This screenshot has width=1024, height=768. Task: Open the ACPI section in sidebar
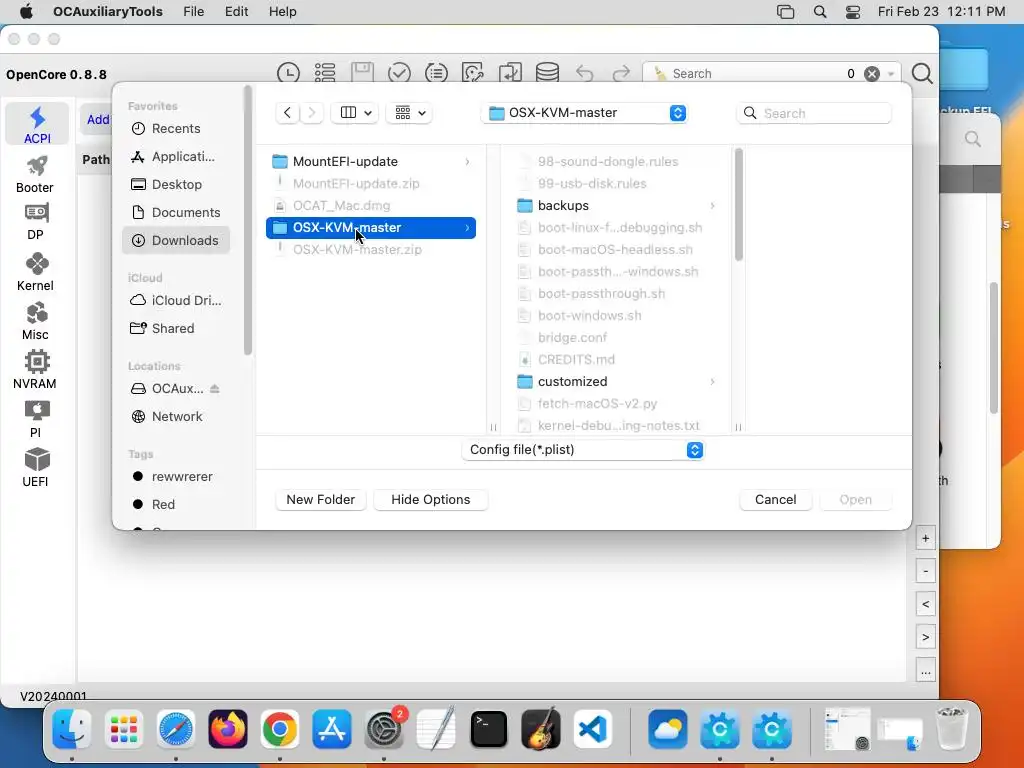[x=37, y=124]
